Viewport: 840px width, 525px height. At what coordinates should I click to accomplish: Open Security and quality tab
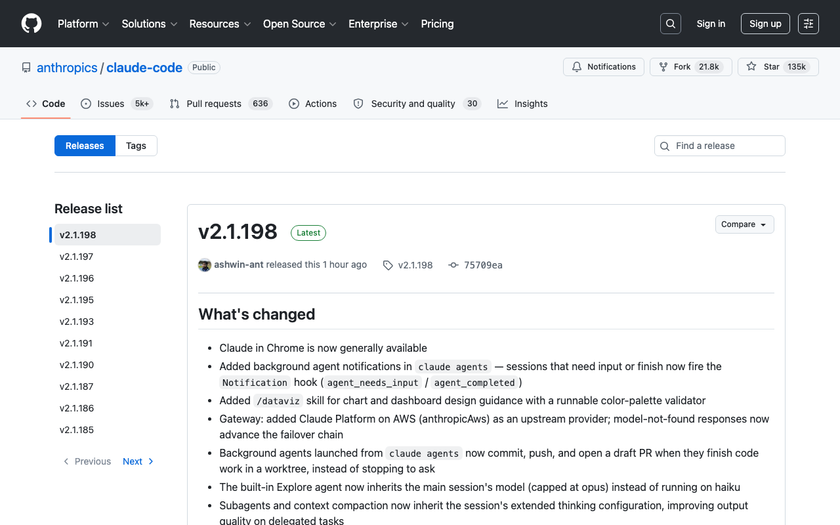tap(417, 104)
